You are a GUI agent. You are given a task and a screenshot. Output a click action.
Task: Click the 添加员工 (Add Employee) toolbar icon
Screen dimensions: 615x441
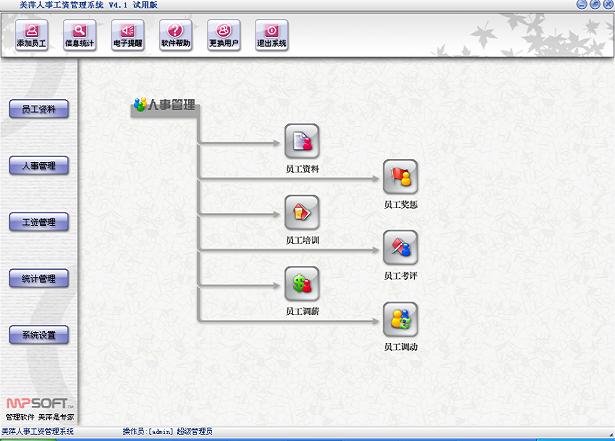point(32,36)
